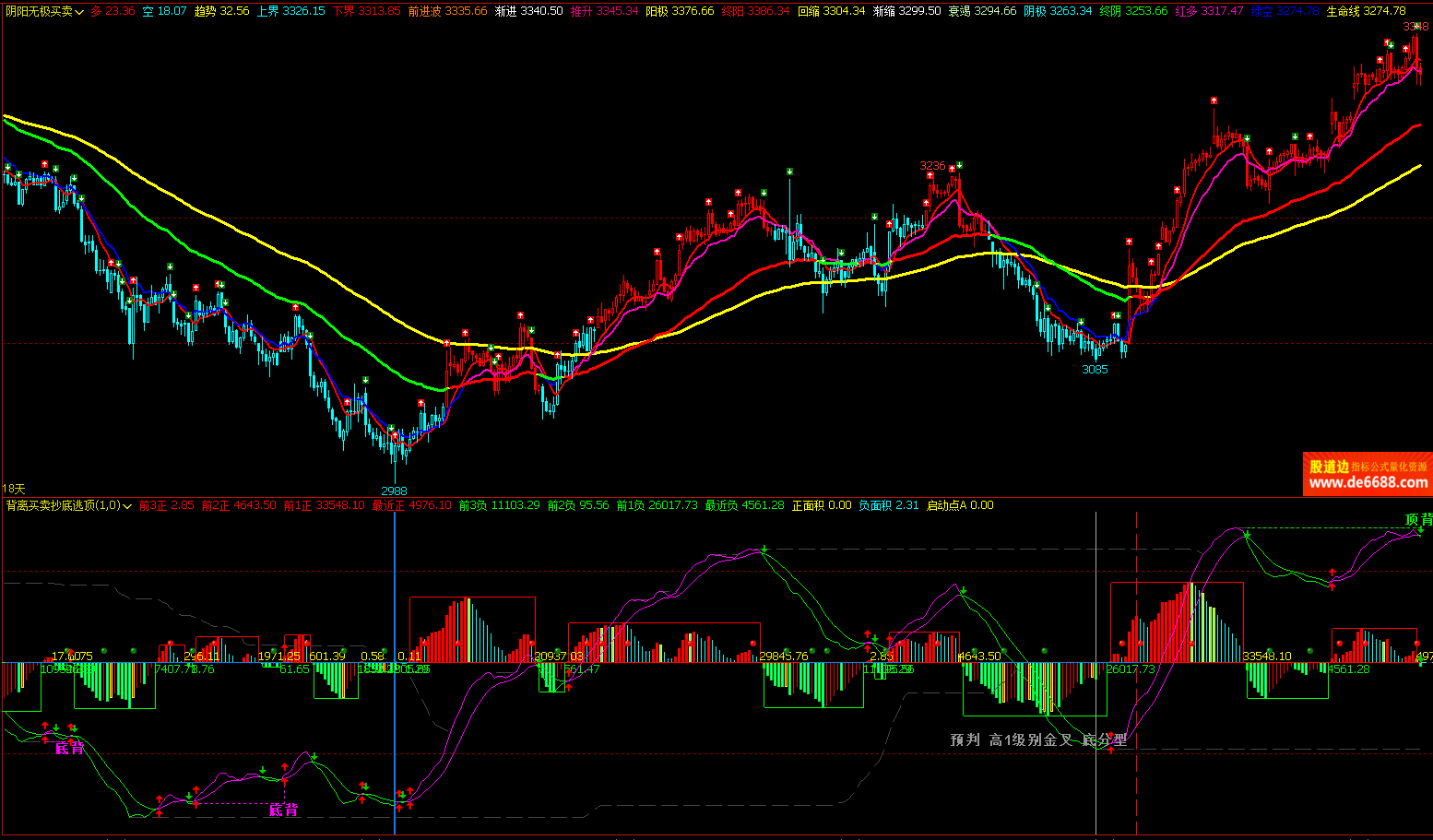The image size is (1433, 840).
Task: Click the 负面积 2.31 readout
Action: (x=888, y=505)
